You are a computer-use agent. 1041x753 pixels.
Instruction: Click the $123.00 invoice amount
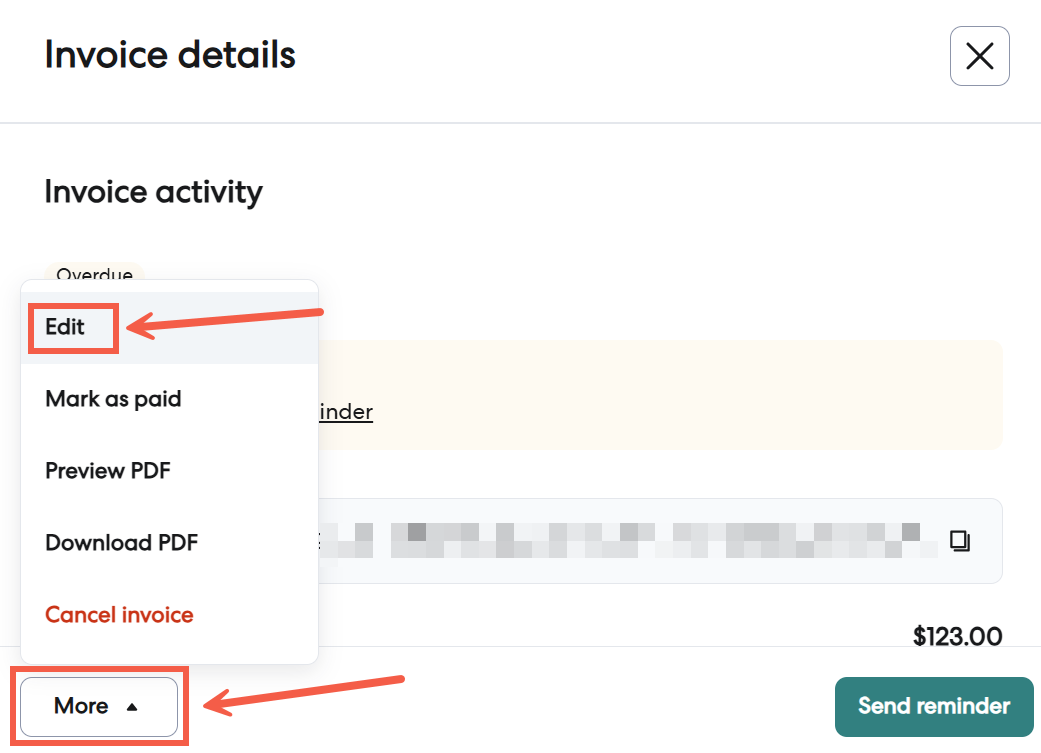click(x=957, y=635)
